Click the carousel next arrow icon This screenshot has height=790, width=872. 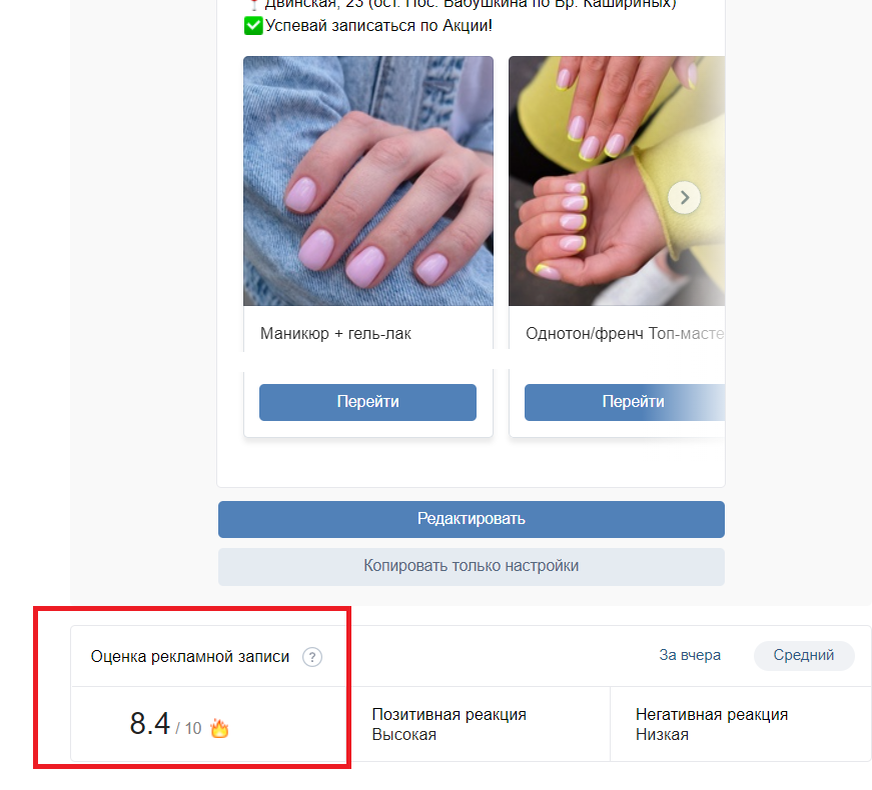pos(684,197)
